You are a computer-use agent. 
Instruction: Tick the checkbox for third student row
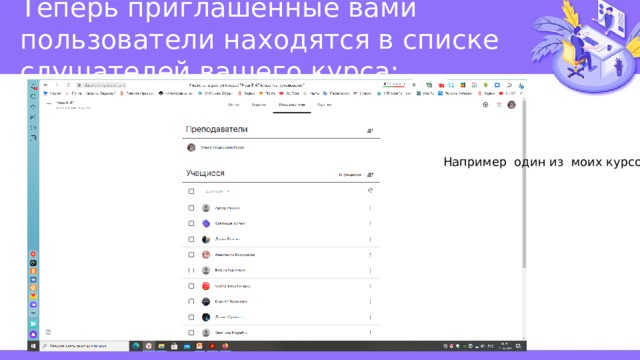pos(191,239)
